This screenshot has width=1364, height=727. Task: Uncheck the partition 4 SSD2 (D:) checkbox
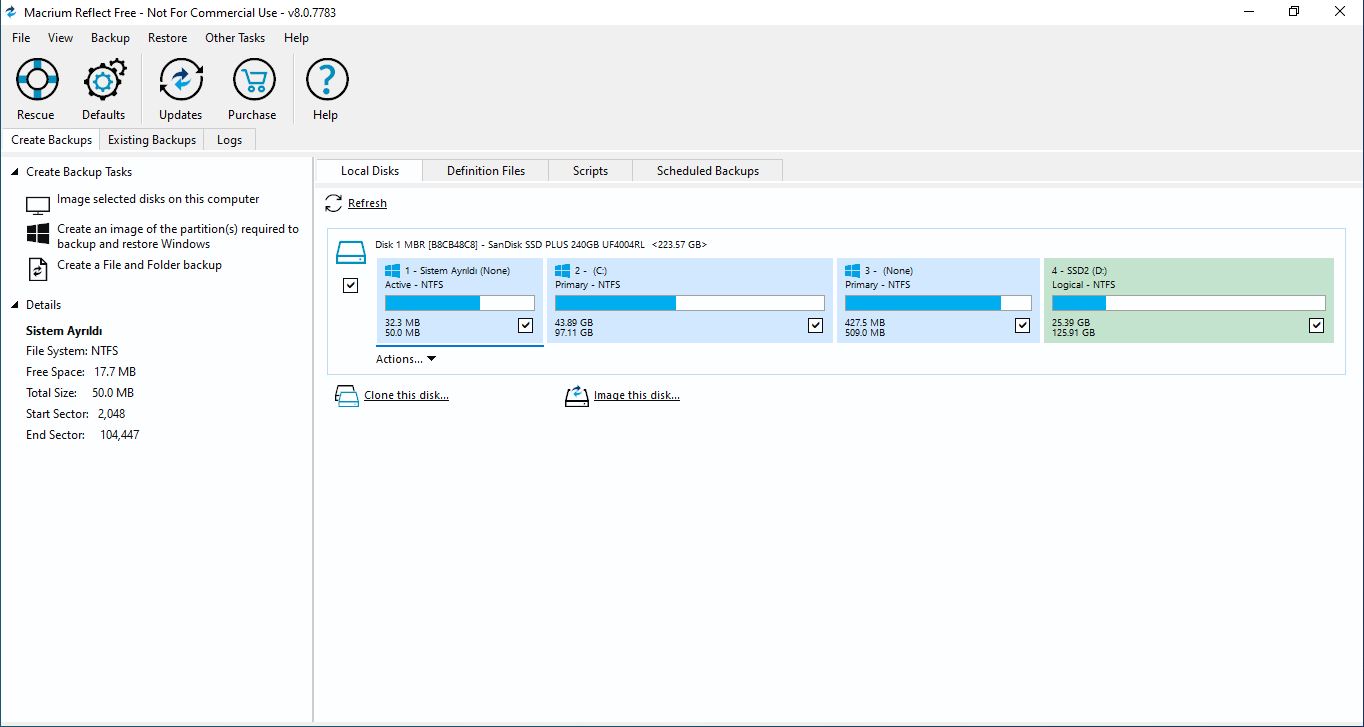click(x=1316, y=325)
